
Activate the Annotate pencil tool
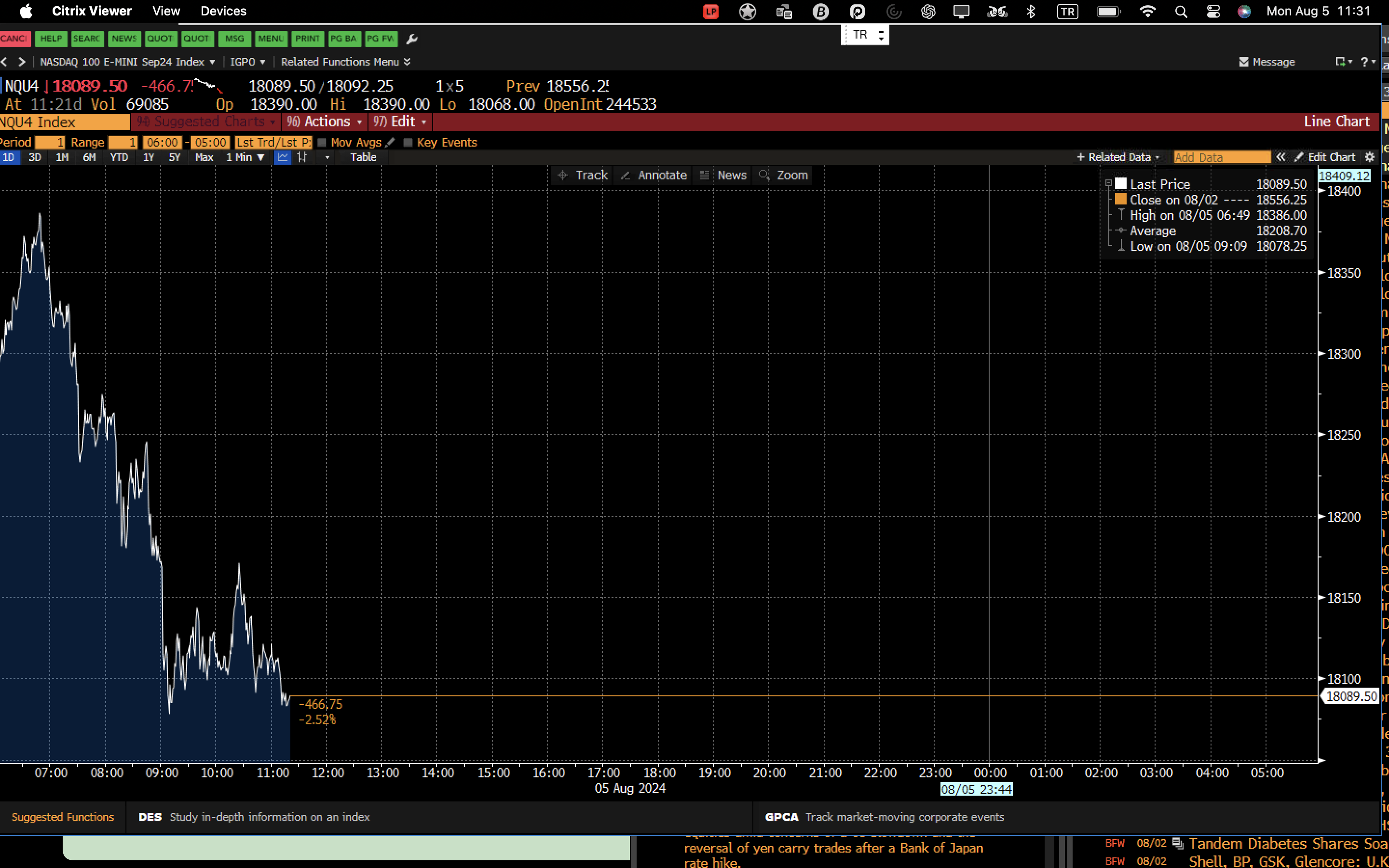tap(654, 175)
